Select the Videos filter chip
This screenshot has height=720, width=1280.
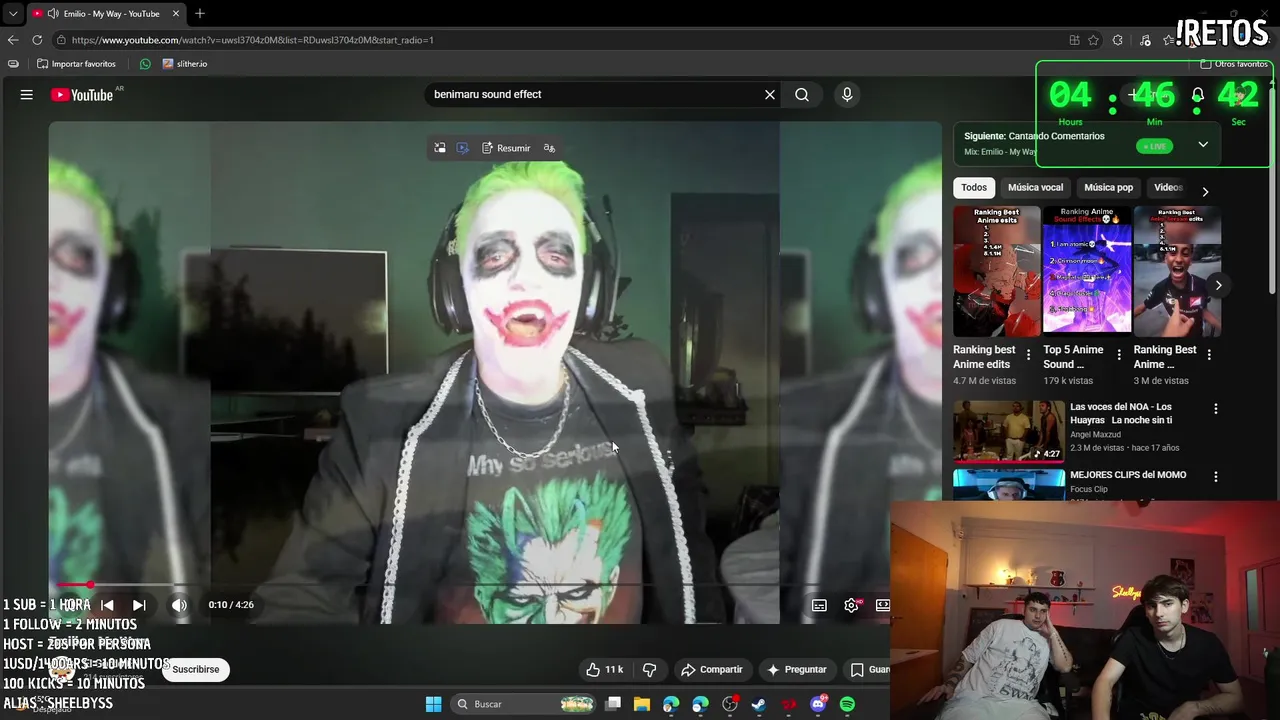point(1168,187)
